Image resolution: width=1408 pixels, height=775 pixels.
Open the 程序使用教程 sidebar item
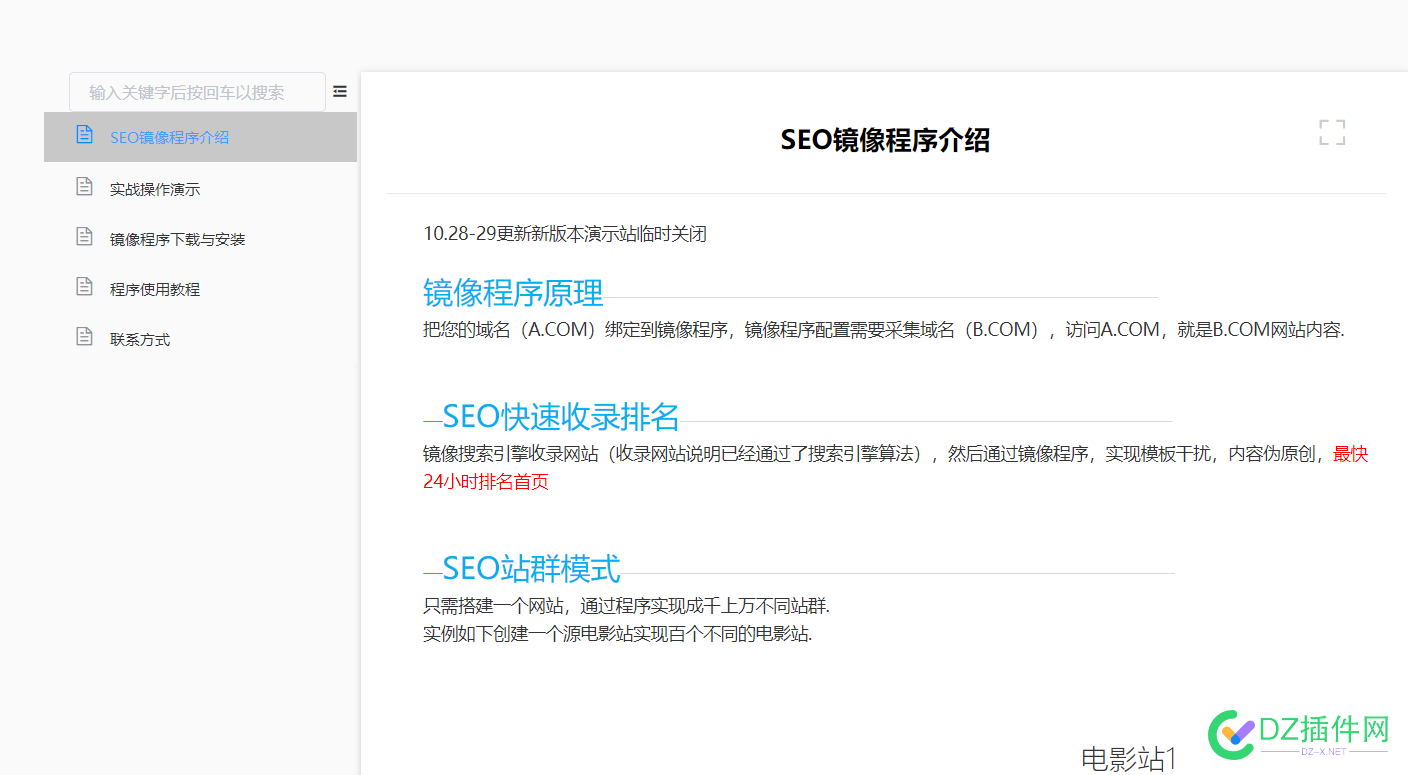pos(200,289)
